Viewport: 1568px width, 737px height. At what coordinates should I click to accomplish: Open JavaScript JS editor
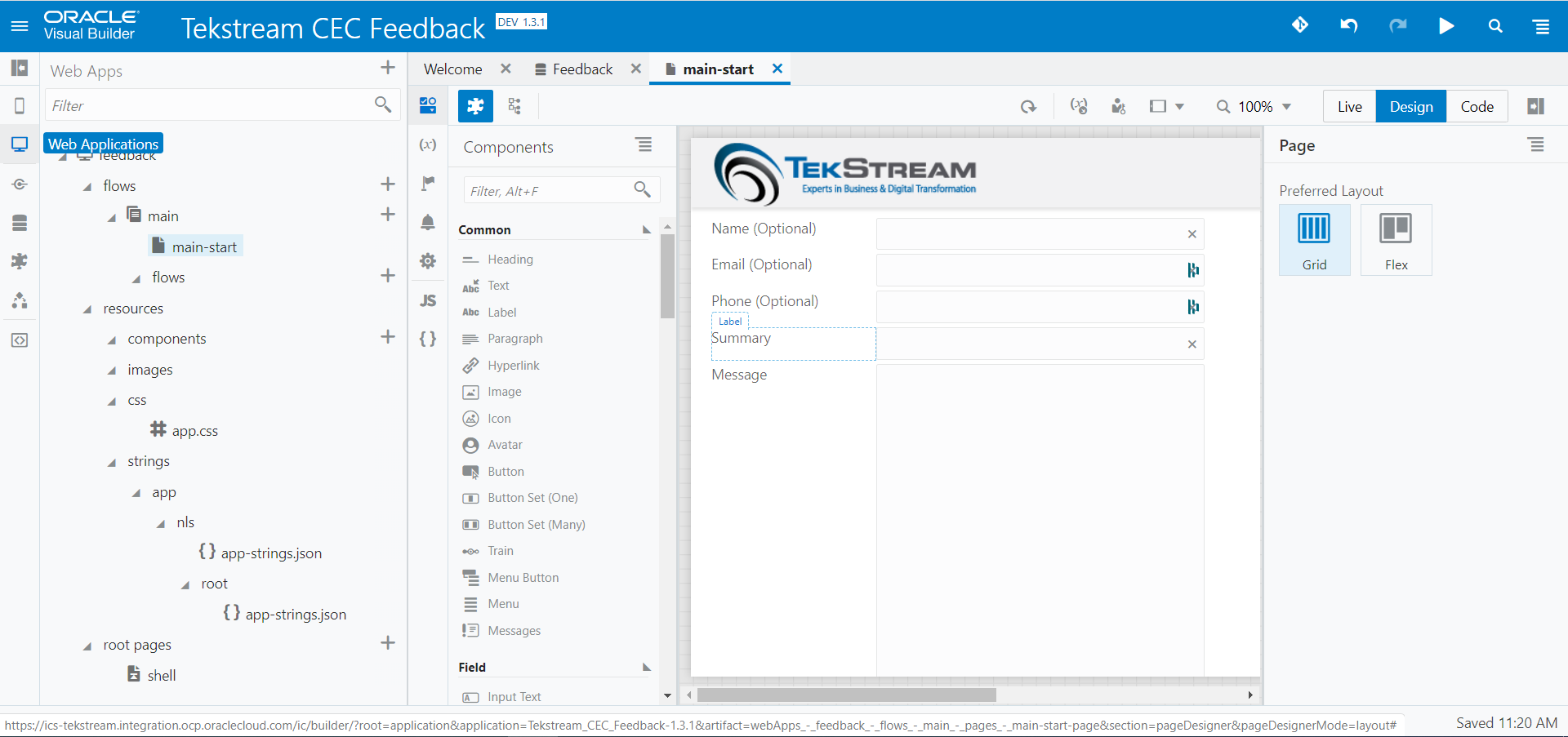point(428,300)
